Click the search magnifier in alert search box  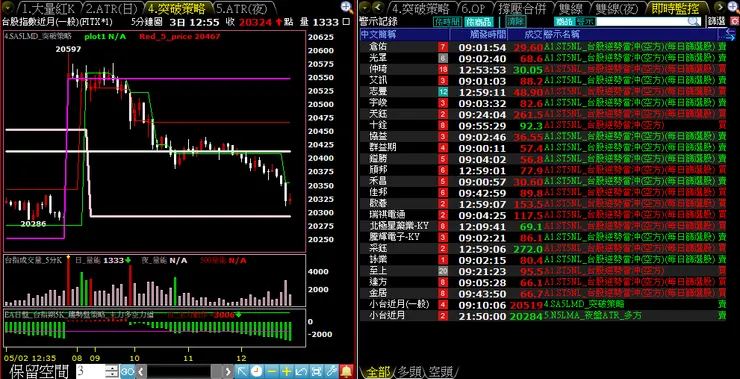pos(694,22)
